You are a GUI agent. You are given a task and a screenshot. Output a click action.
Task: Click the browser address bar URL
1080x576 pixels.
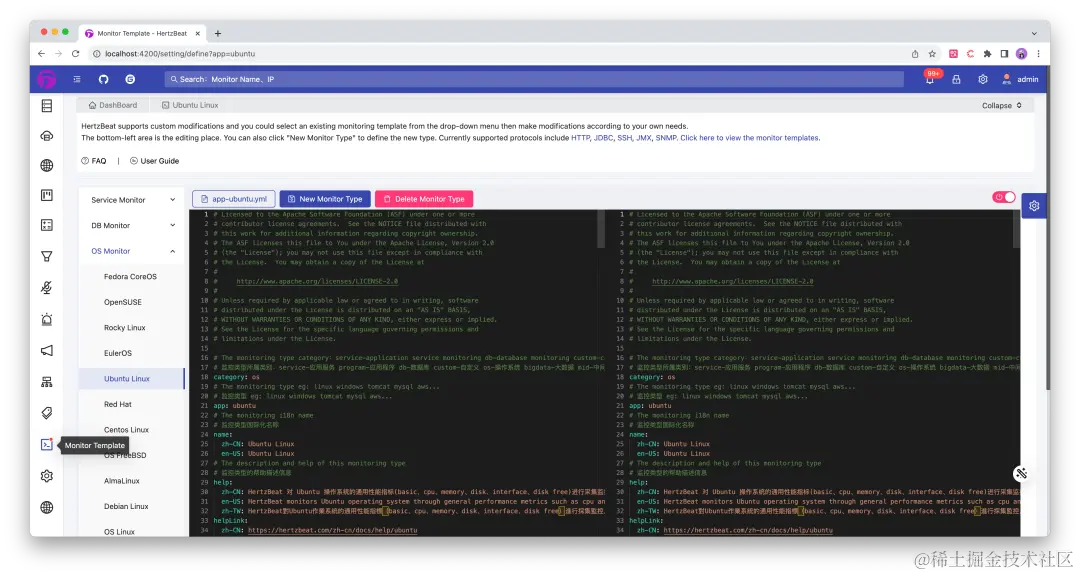pyautogui.click(x=180, y=54)
